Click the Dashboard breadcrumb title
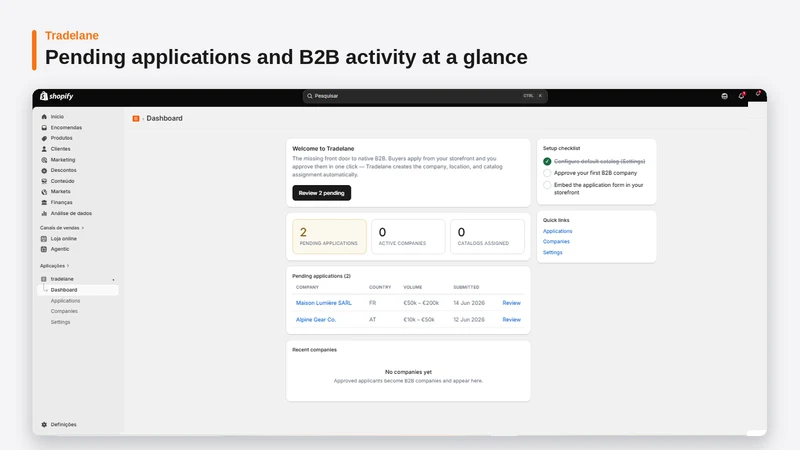Image resolution: width=800 pixels, height=450 pixels. 164,118
